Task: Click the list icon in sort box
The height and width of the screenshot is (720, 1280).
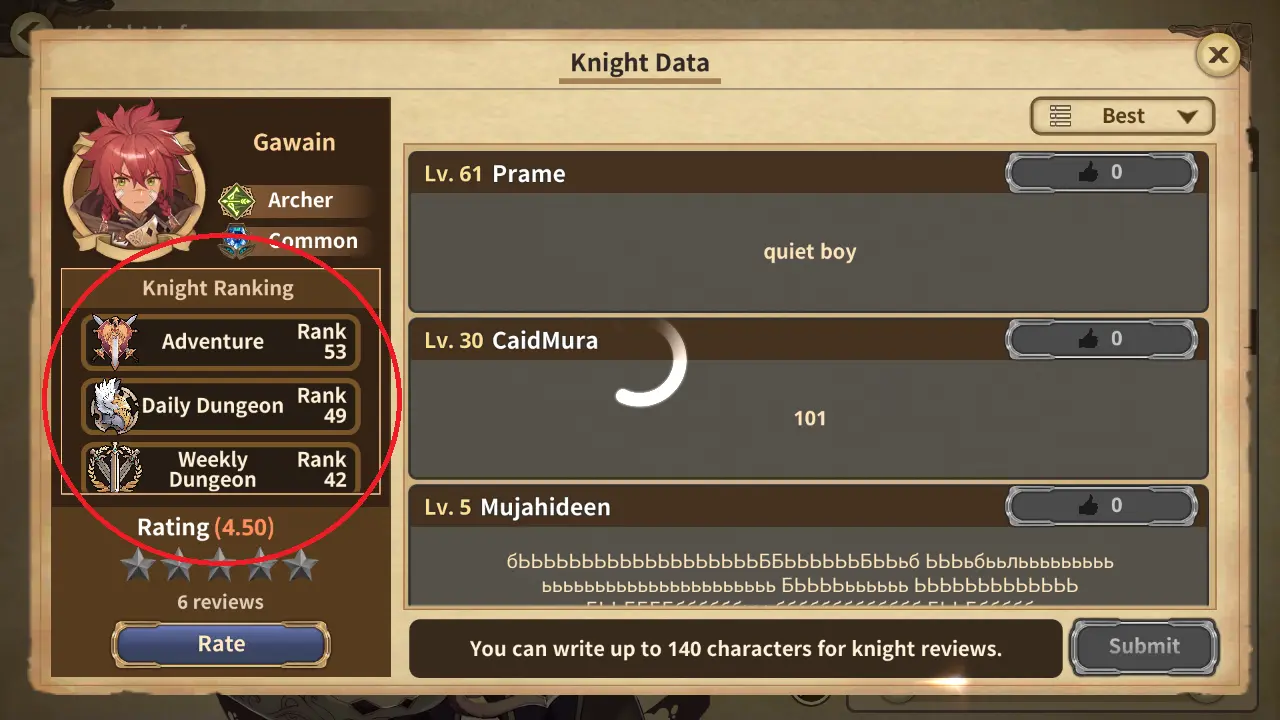Action: coord(1061,117)
